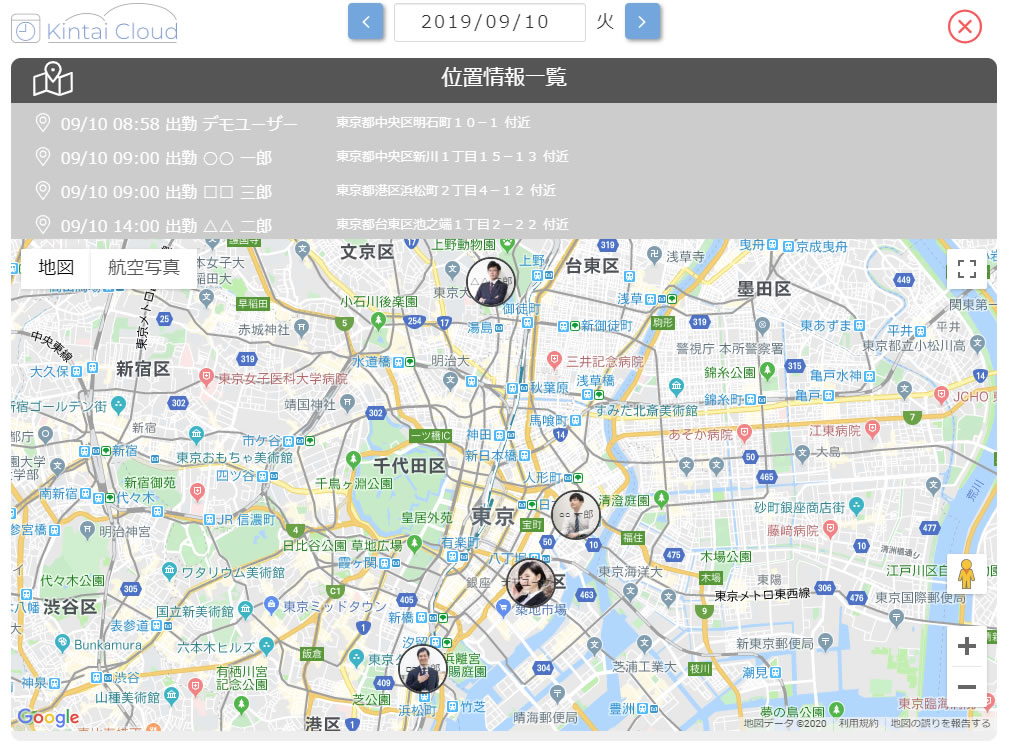Click pin icon beside 14:00 △△ 二郎 entry
Screen dimensions: 1010x753
(x=42, y=224)
